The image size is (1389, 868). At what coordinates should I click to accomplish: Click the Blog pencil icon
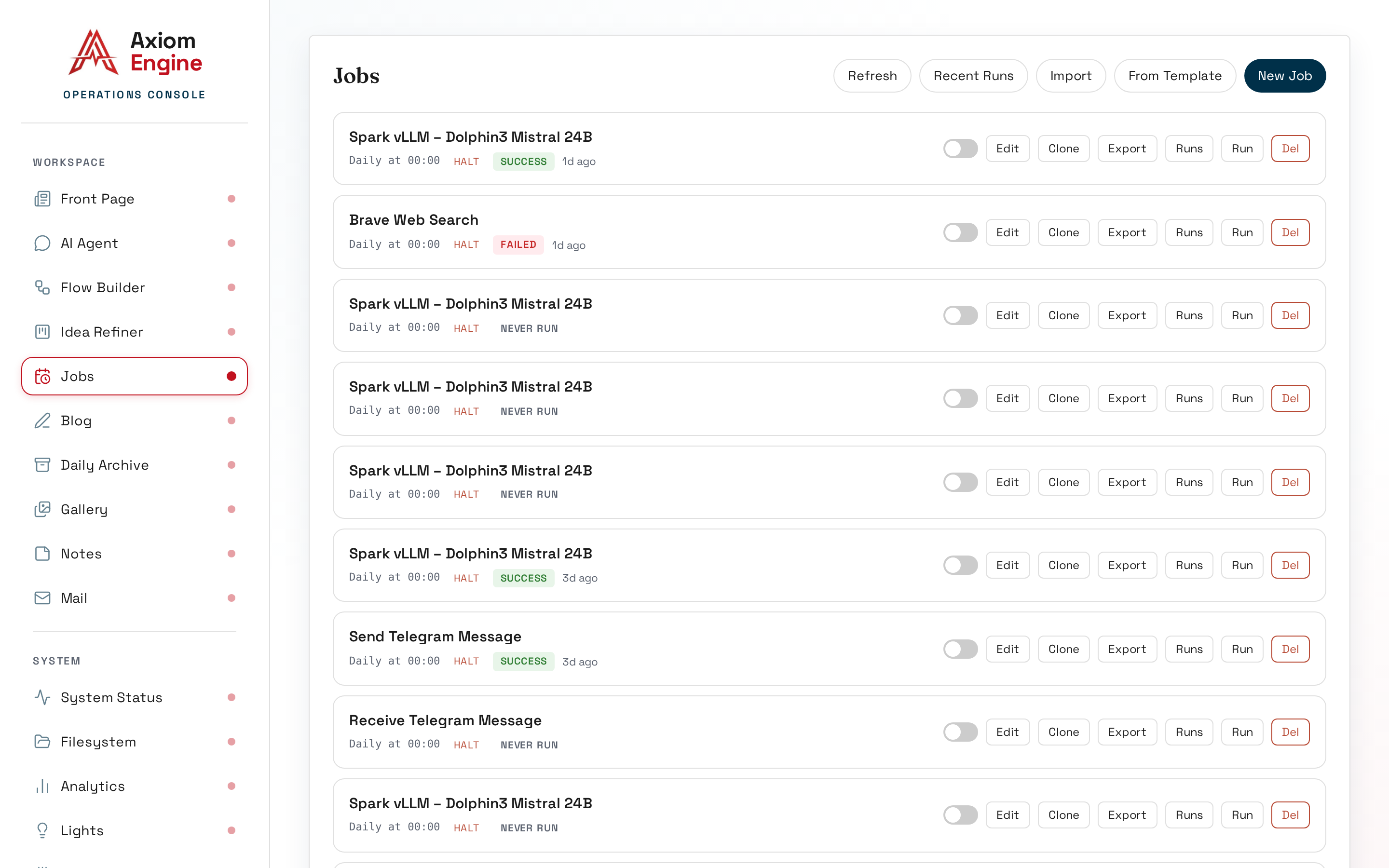[x=42, y=421]
